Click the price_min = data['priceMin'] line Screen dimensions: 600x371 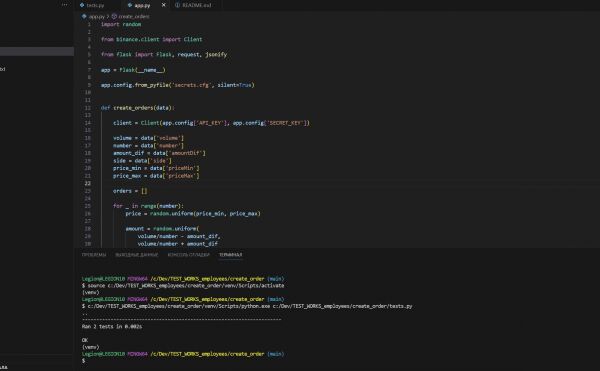click(x=156, y=168)
